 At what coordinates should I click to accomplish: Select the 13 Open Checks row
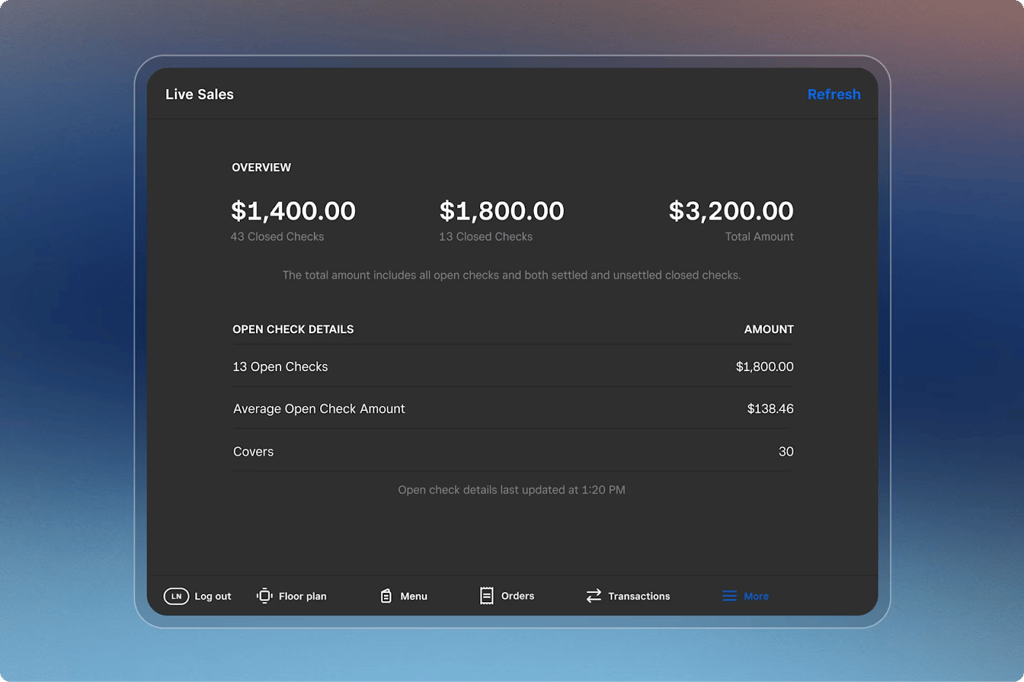(512, 367)
